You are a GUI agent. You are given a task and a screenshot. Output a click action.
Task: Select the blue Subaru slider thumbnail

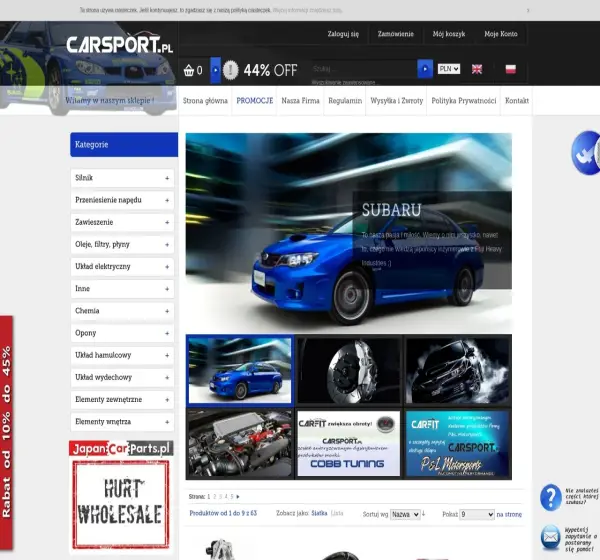(x=240, y=371)
